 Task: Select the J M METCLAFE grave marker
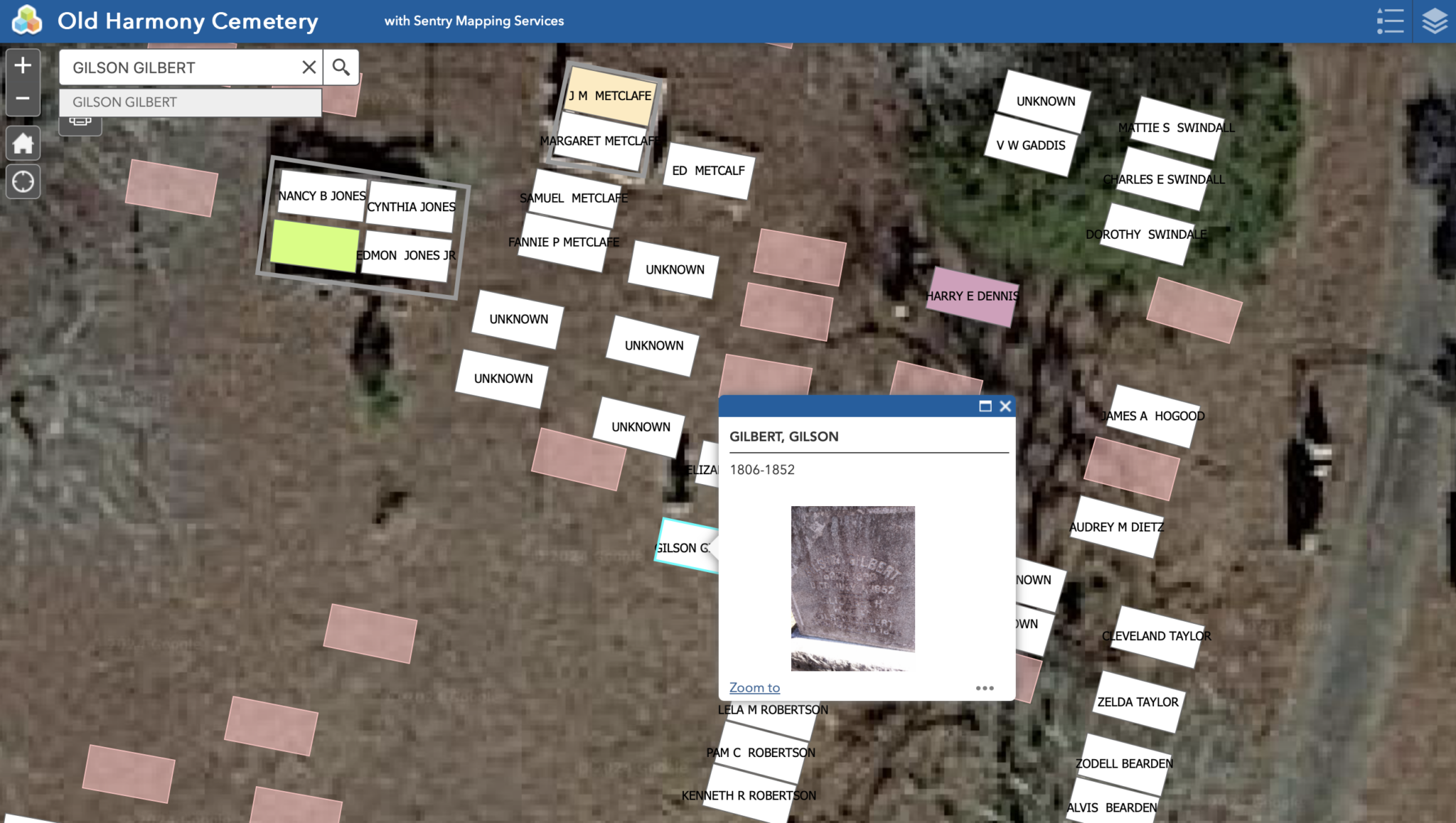[x=611, y=95]
